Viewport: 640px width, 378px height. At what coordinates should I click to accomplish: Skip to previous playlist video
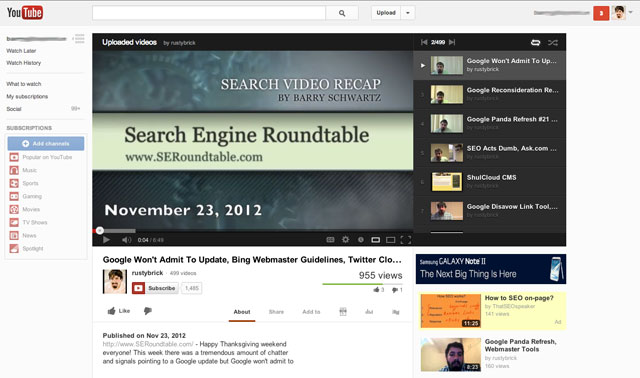tap(424, 42)
